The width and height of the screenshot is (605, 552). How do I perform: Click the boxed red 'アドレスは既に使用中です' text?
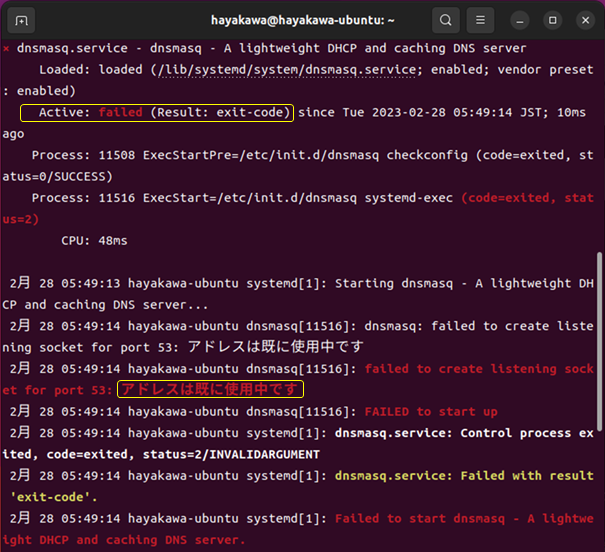tap(210, 389)
